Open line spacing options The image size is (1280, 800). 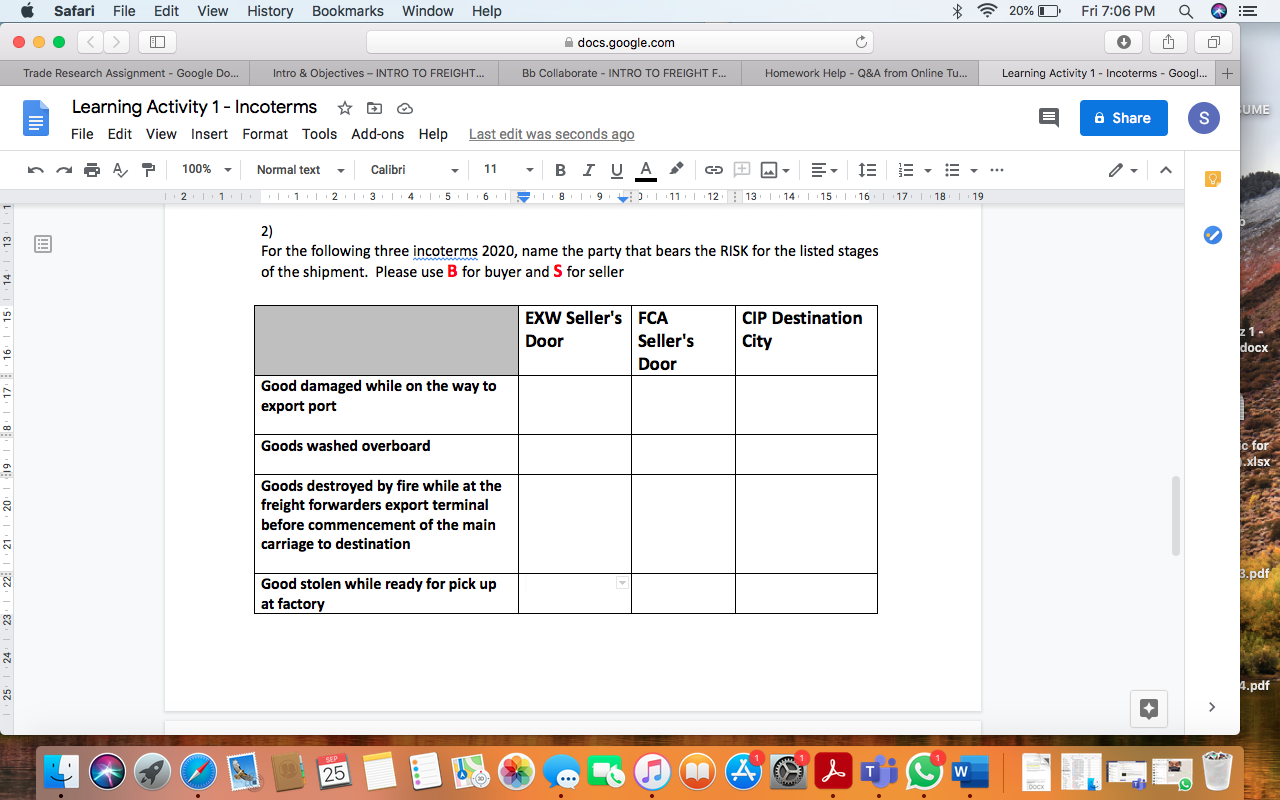(868, 170)
